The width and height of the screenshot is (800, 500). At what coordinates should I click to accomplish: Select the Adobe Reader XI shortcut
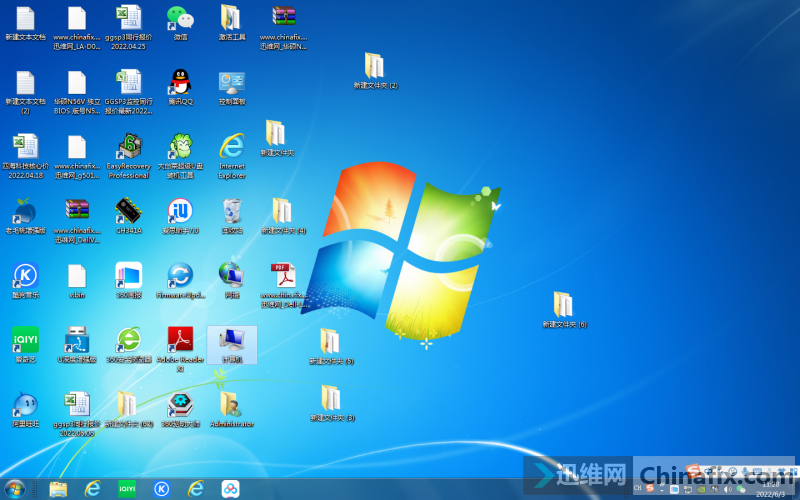tap(180, 349)
